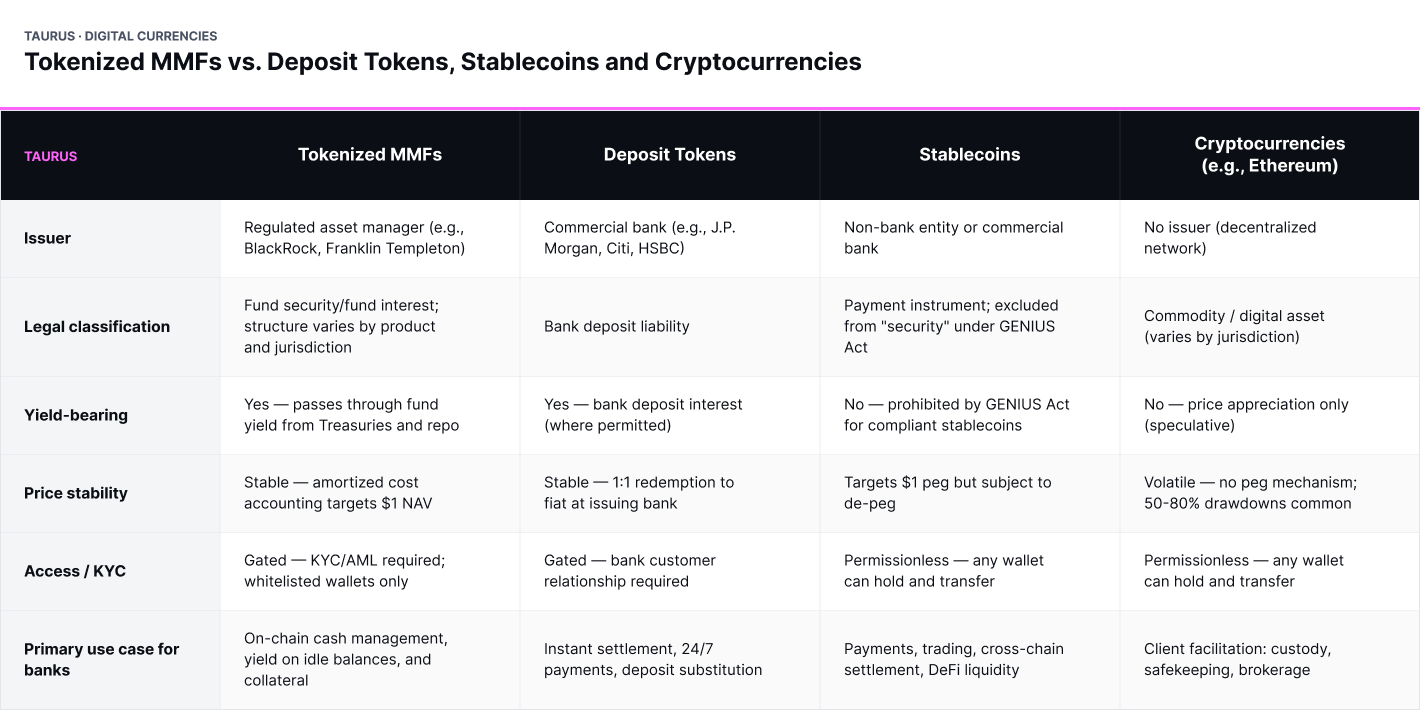Click the Primary use case for banks label

(101, 659)
